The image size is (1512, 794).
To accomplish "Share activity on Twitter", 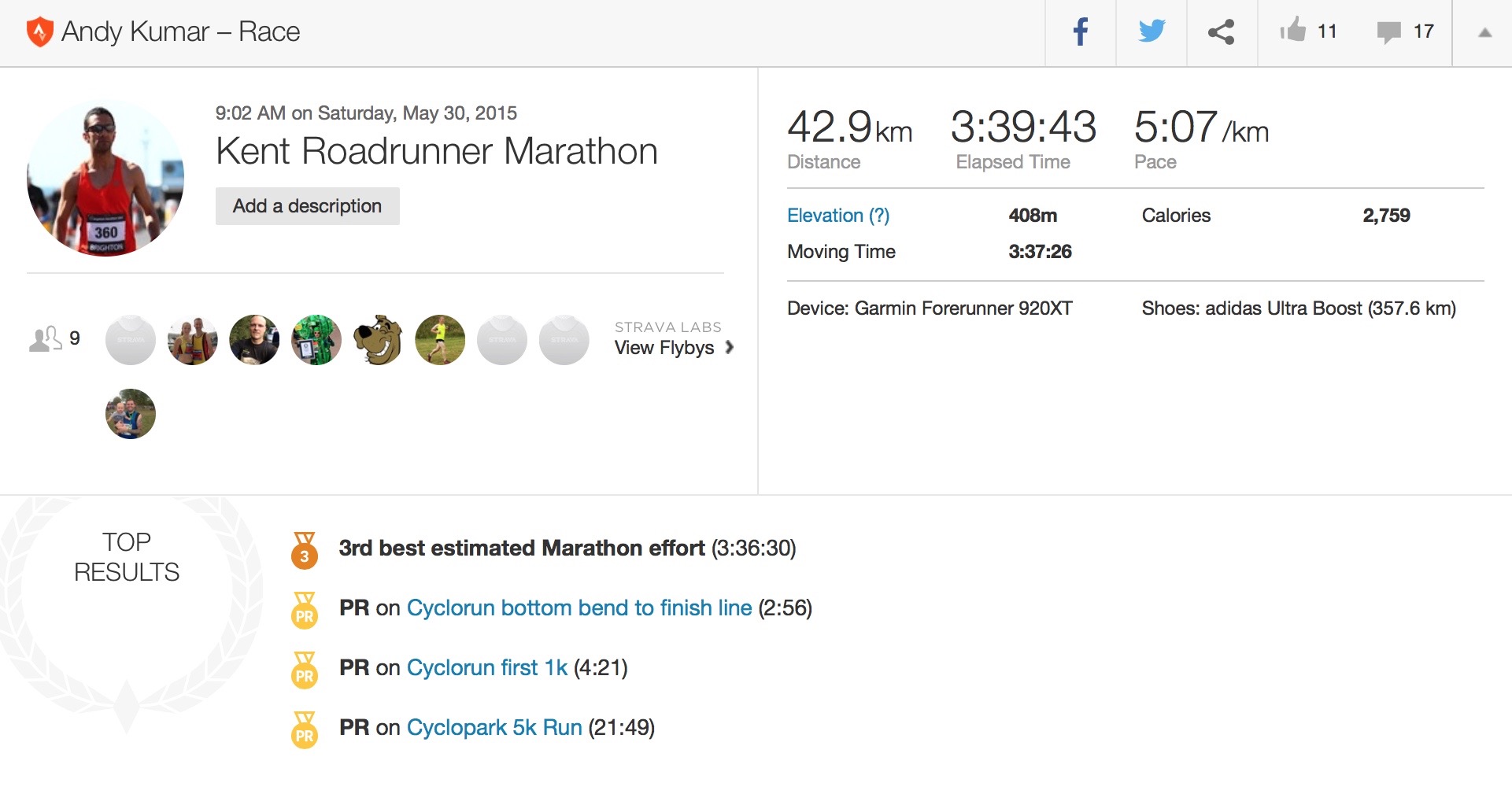I will point(1152,32).
